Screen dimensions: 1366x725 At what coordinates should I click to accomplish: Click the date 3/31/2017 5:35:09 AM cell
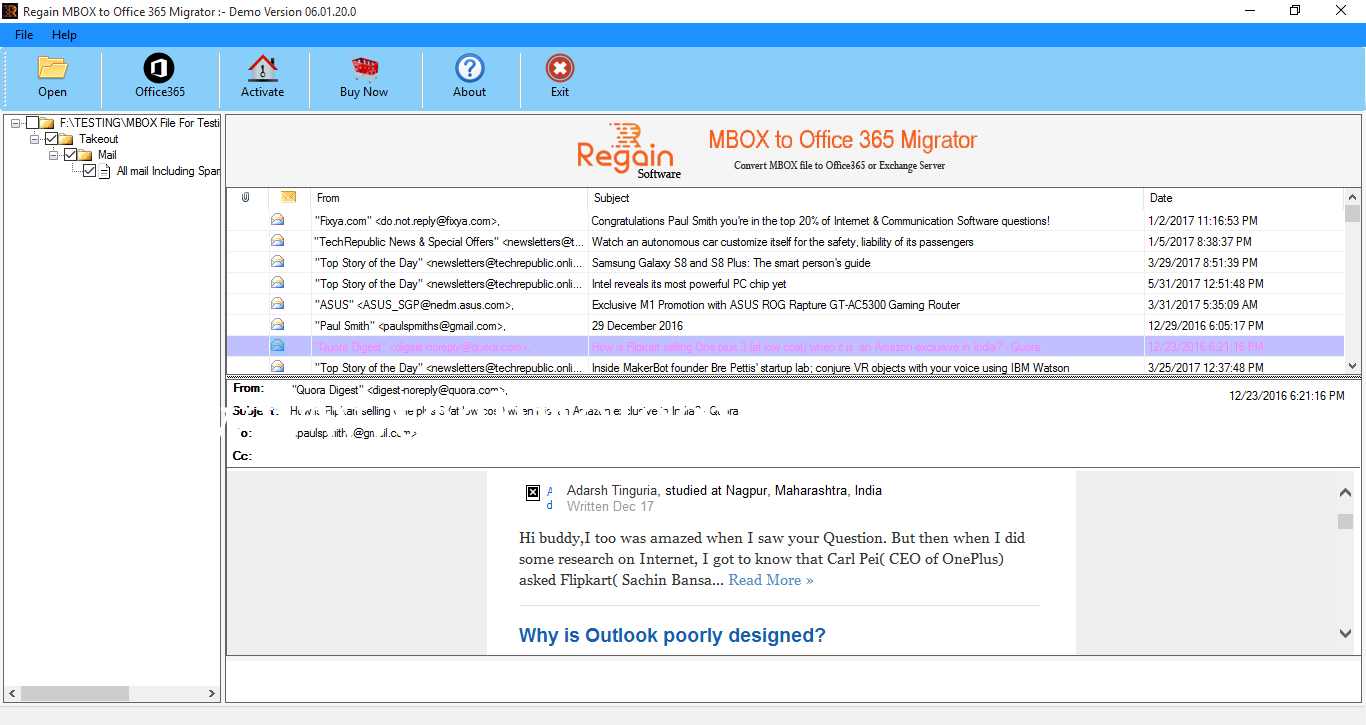point(1204,305)
